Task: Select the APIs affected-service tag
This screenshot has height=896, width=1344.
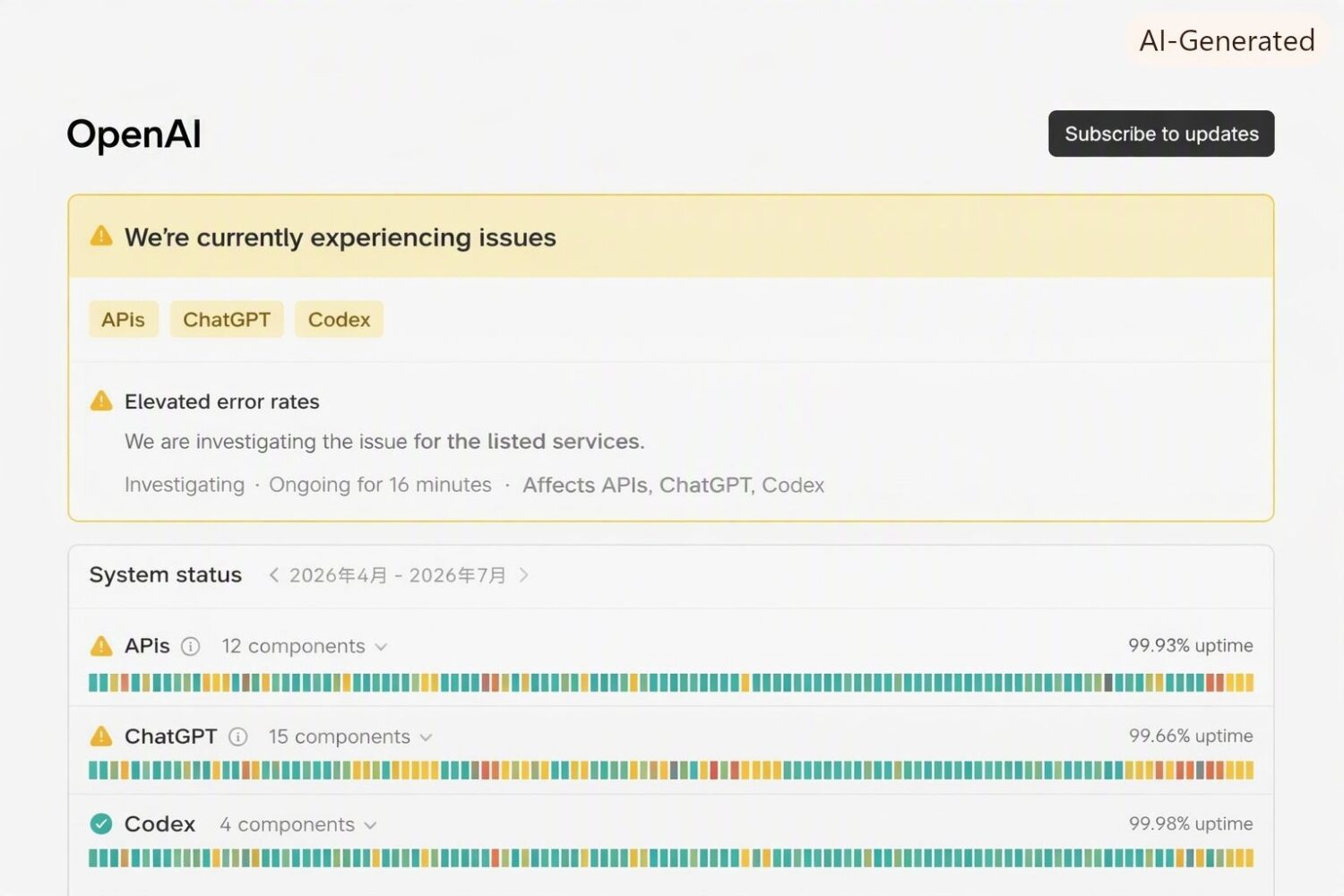Action: (124, 320)
